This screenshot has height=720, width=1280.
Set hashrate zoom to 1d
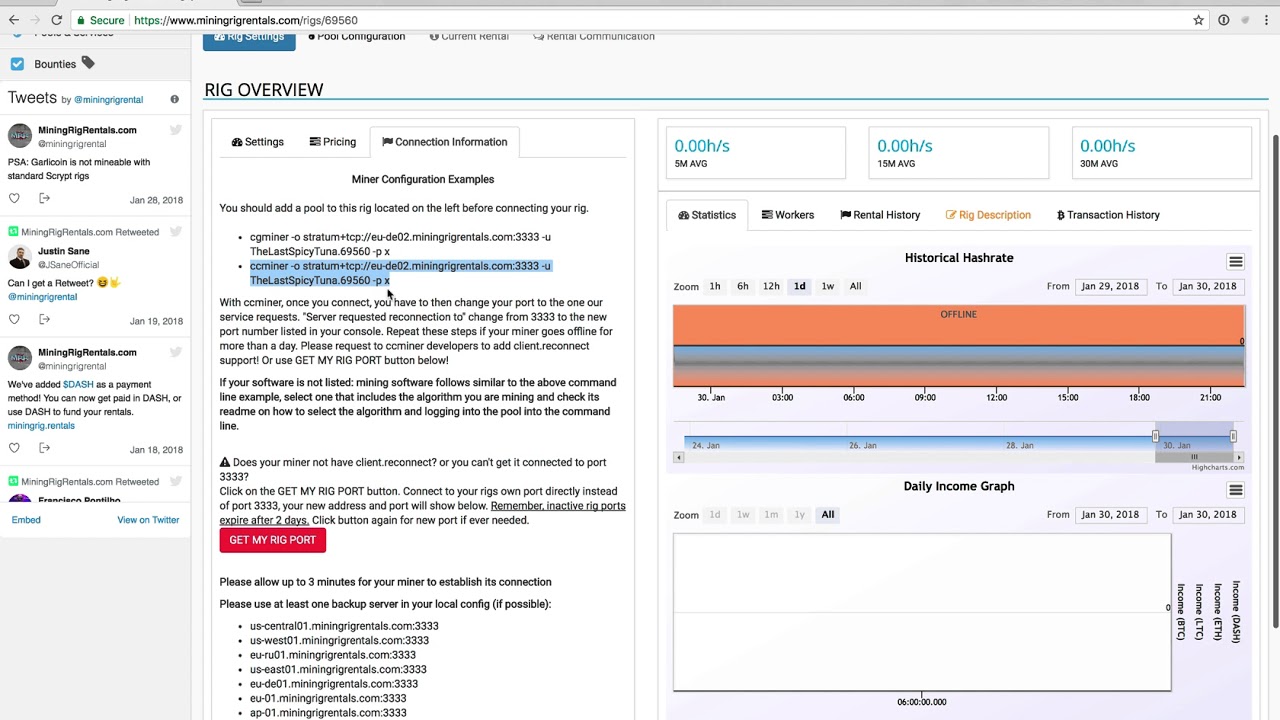(799, 286)
